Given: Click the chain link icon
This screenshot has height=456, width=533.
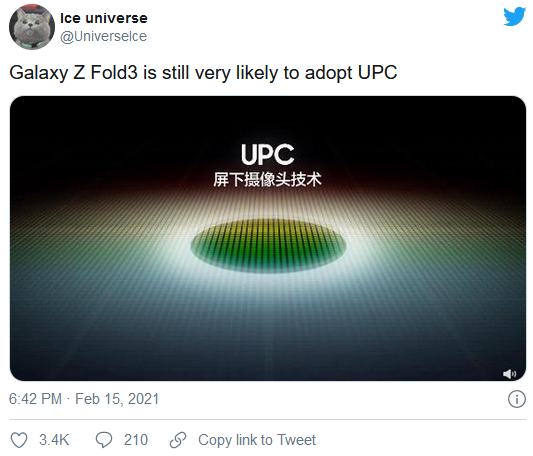Looking at the screenshot, I should click(178, 440).
